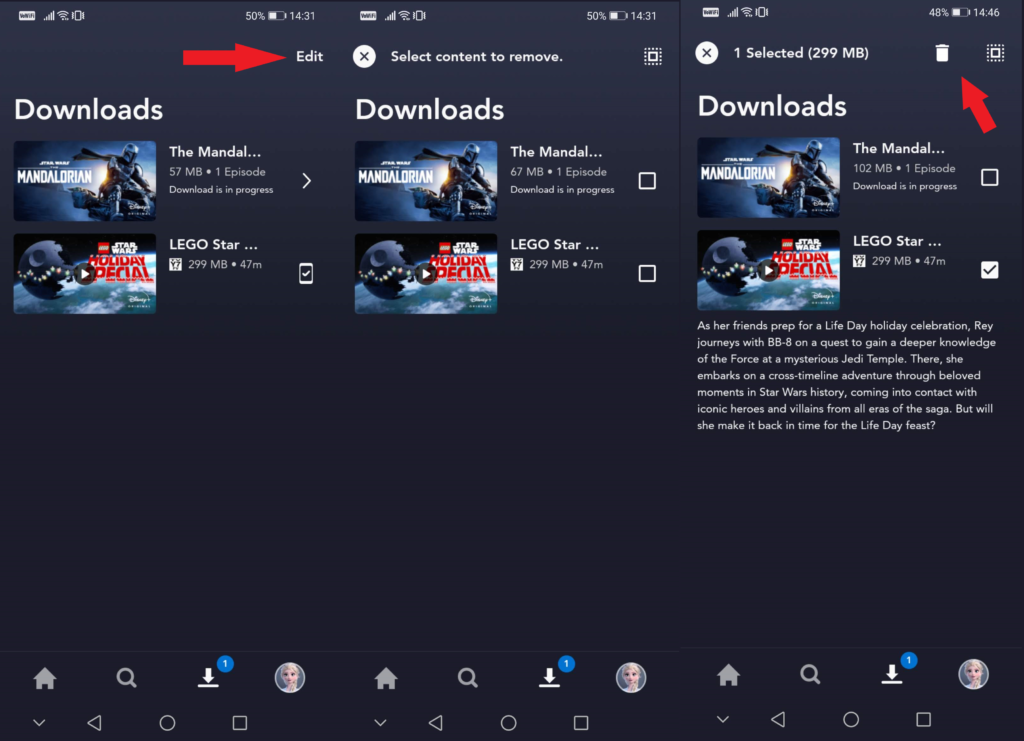Open profile avatar on 'Select content to remove' screen

click(631, 678)
